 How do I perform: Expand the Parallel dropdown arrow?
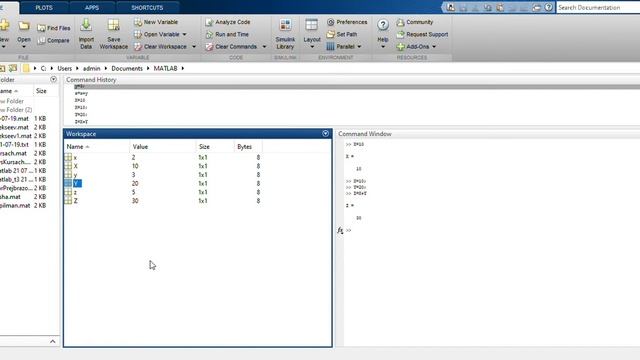coord(359,47)
